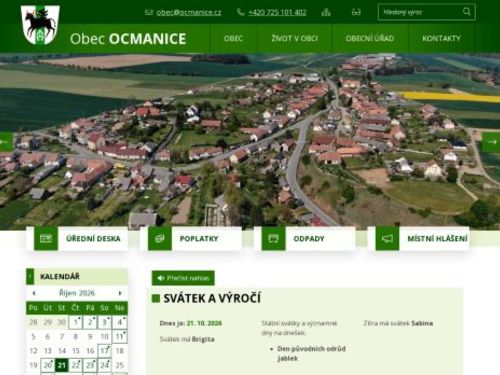Click the Odpady bin icon
Image resolution: width=500 pixels, height=375 pixels.
tap(273, 238)
